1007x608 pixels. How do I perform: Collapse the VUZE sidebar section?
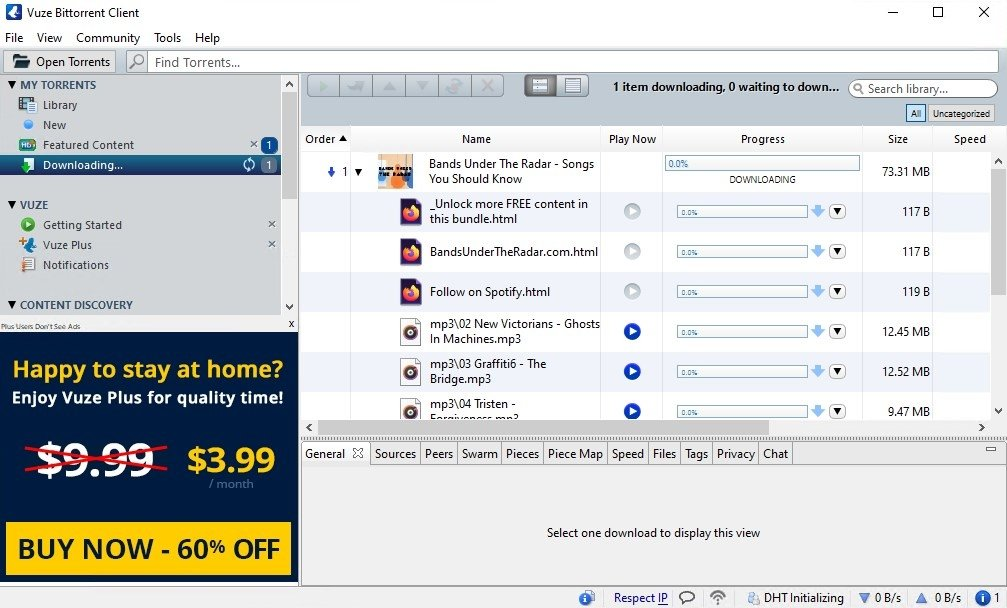tap(12, 205)
